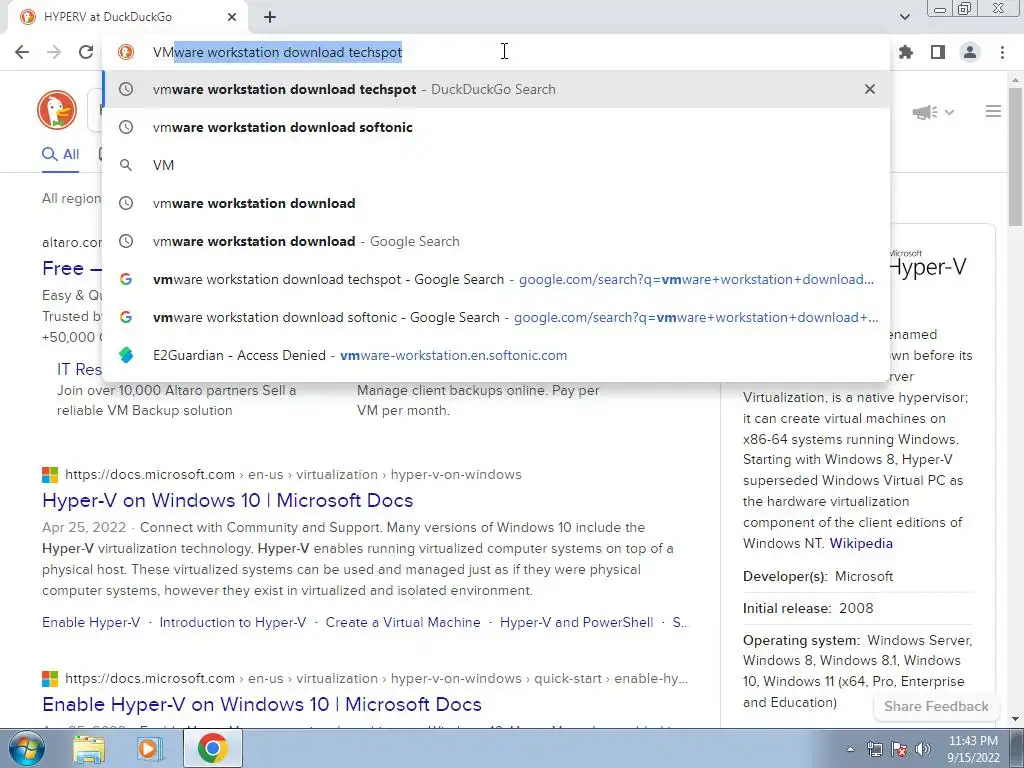Screen dimensions: 1024x768
Task: Click 'Developer(s): Microsoft' text
Action: pos(818,576)
